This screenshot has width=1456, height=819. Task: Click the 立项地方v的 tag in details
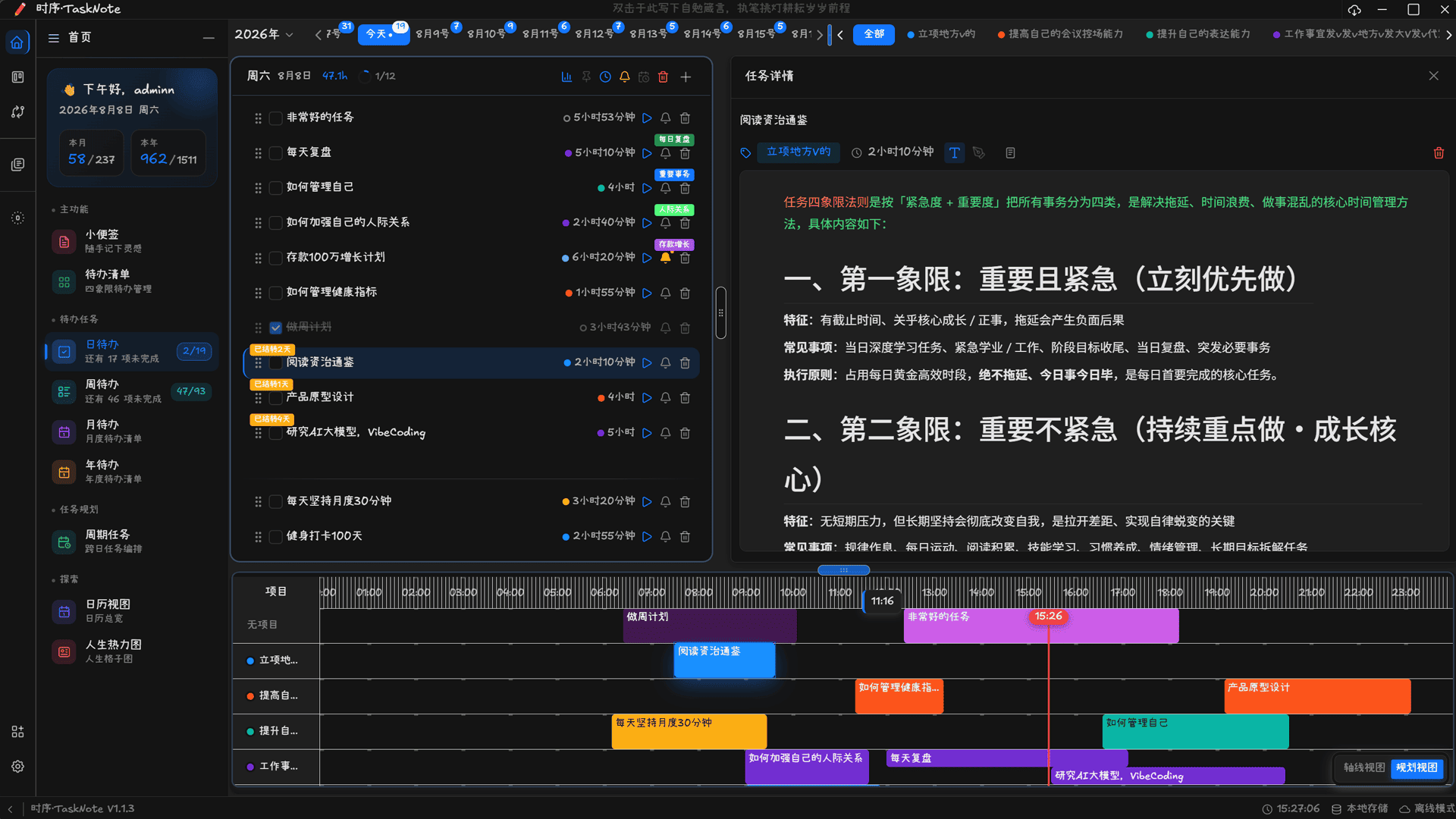click(798, 152)
